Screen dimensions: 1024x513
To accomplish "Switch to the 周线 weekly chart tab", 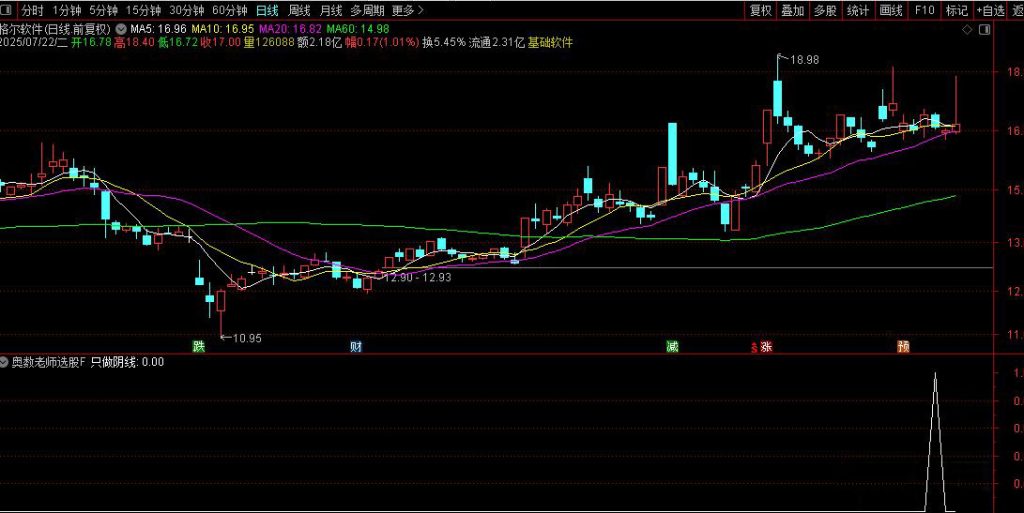I will (x=299, y=10).
